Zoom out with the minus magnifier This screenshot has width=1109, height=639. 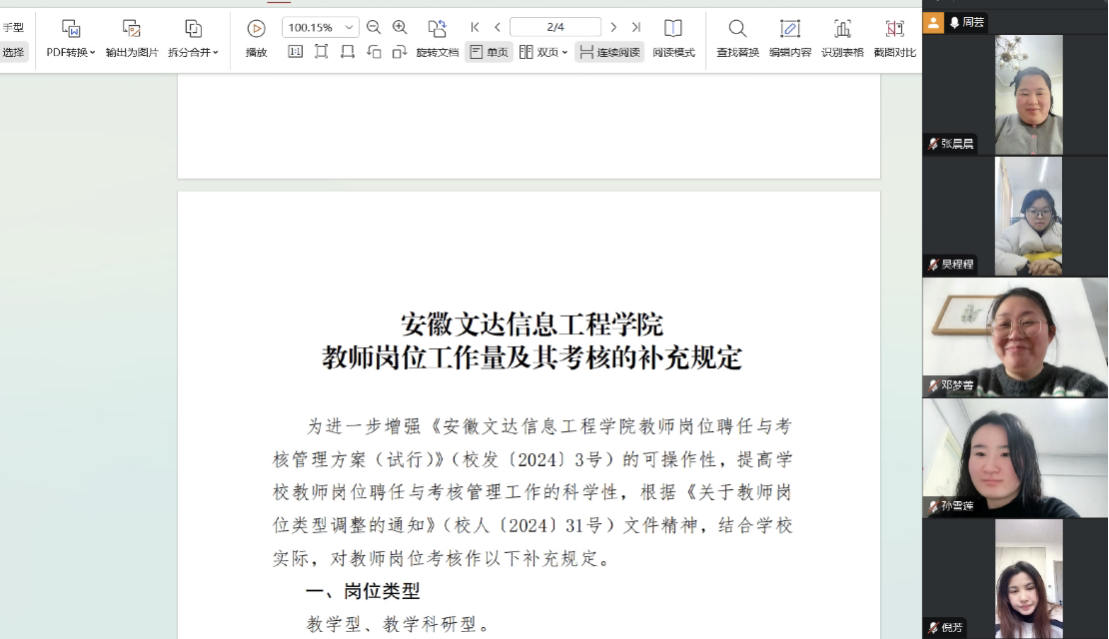373,27
